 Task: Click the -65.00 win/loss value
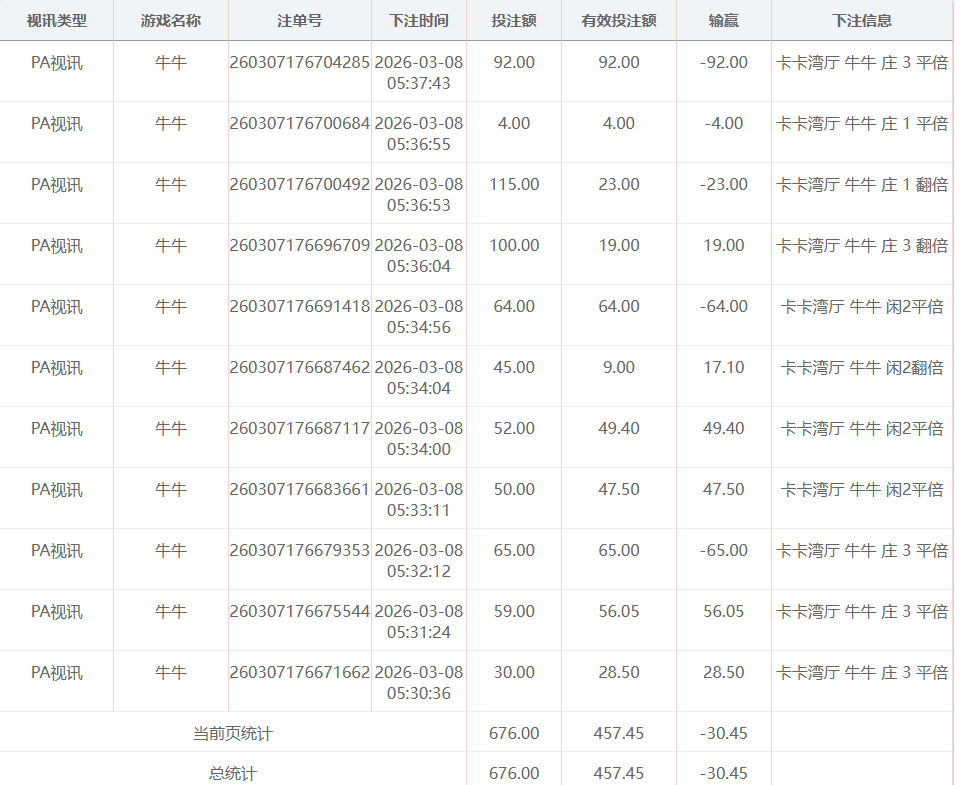pos(723,550)
